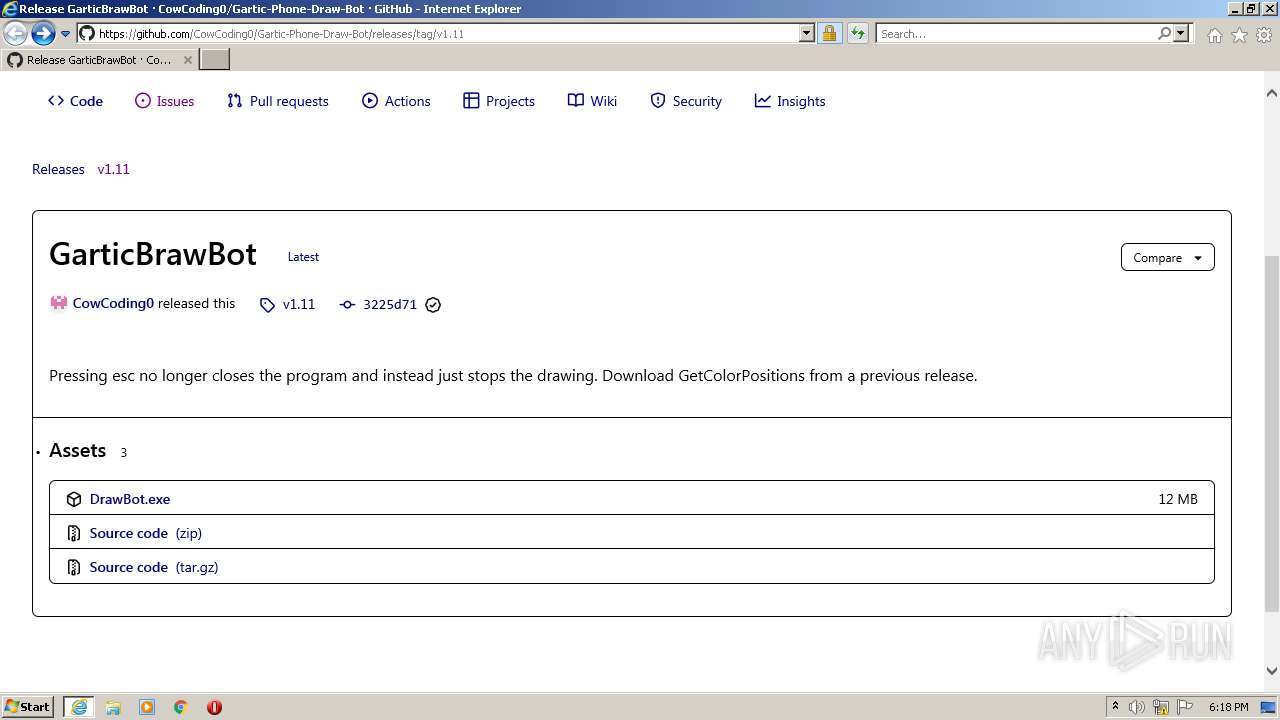Click the network tray icon
1280x720 pixels.
coord(1161,707)
